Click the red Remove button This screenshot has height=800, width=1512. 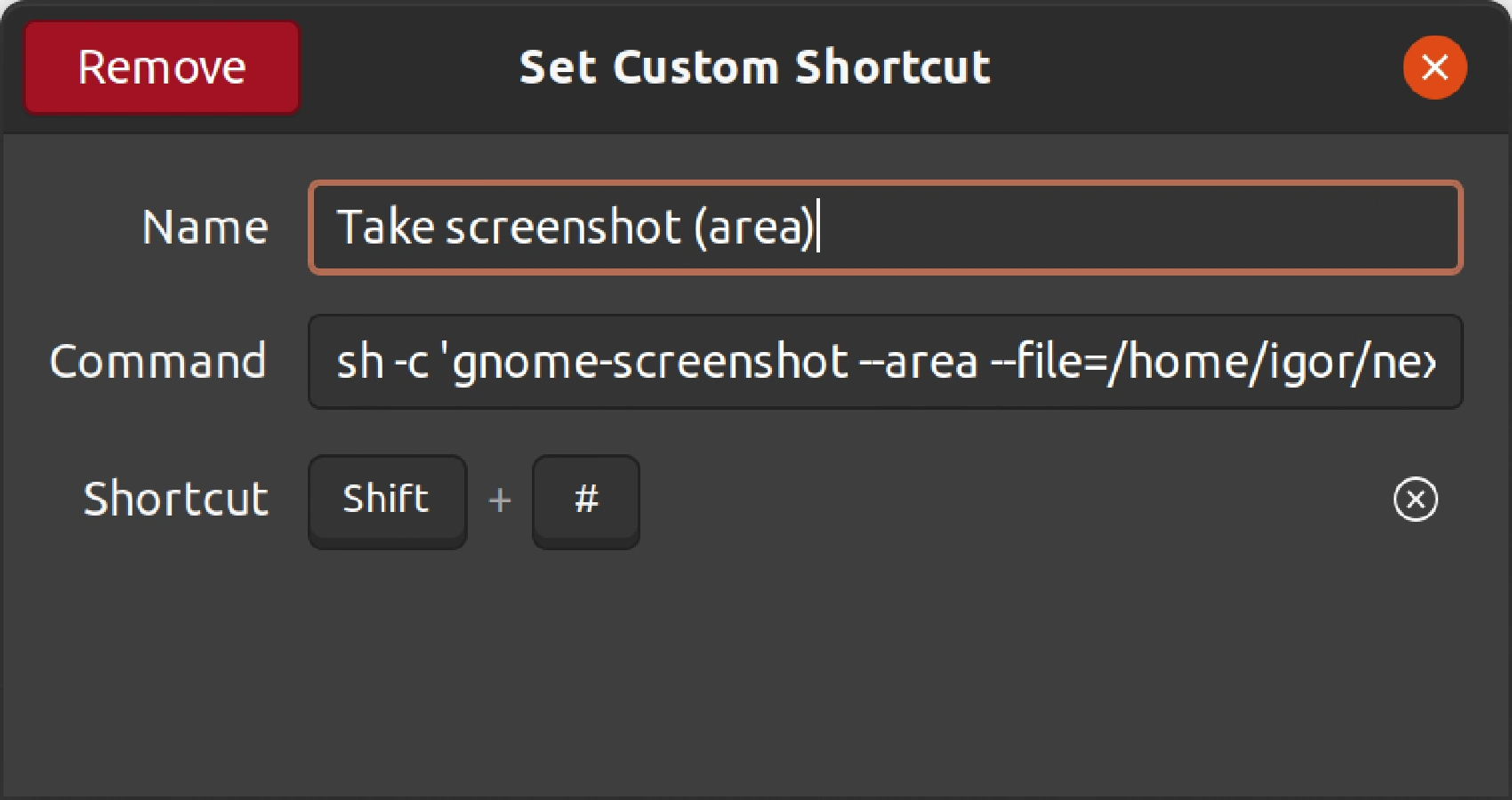(162, 68)
